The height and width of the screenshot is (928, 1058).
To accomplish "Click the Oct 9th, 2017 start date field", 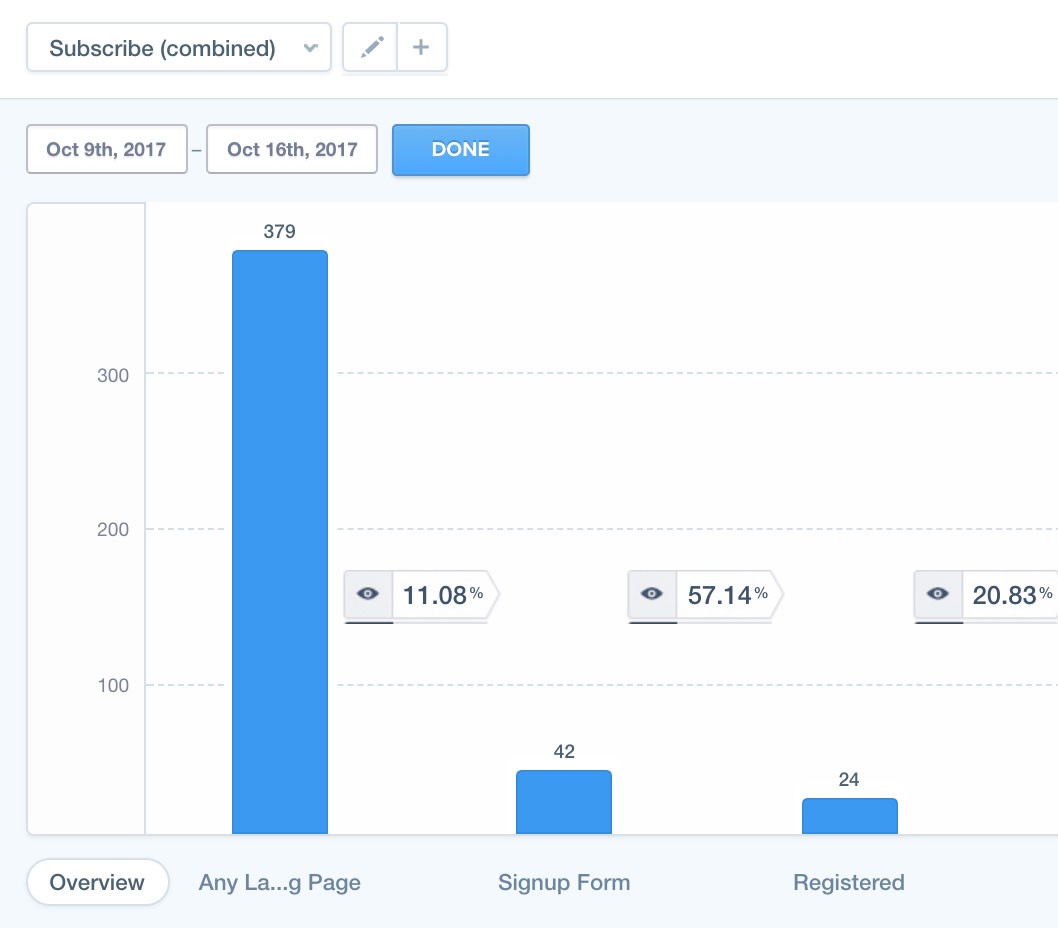I will pos(107,150).
